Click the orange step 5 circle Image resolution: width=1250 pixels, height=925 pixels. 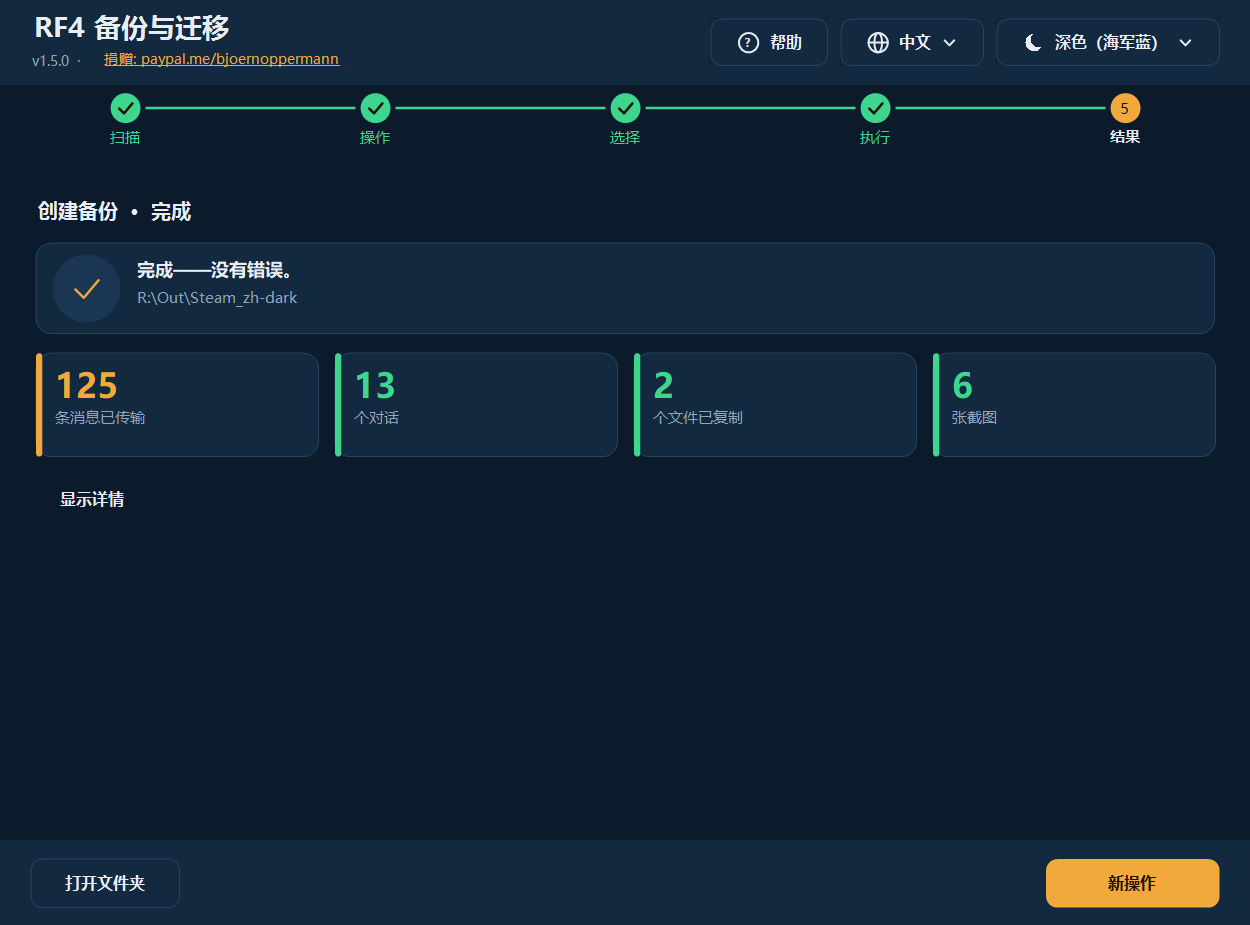coord(1125,108)
